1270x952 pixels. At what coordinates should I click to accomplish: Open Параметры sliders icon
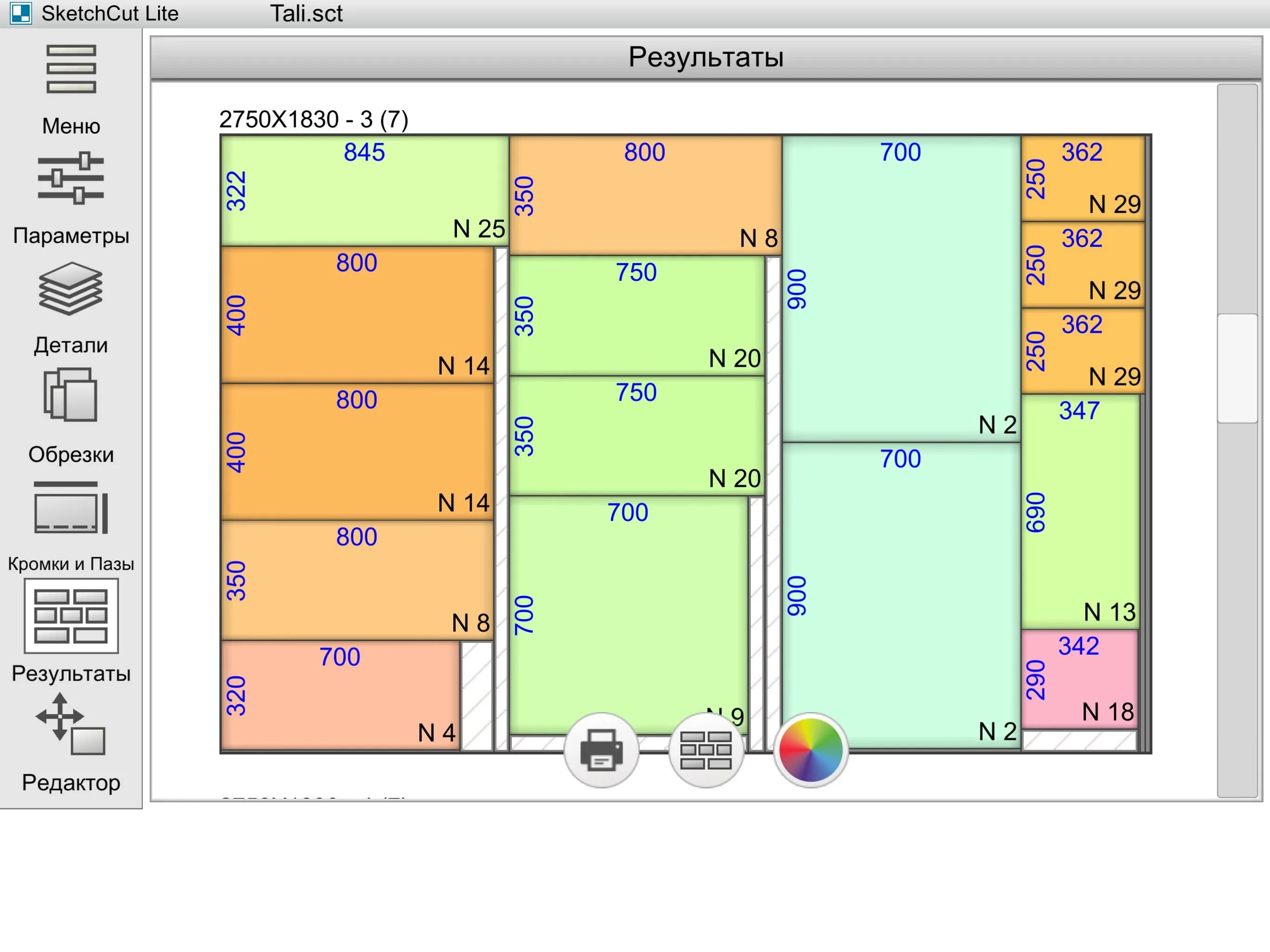pyautogui.click(x=71, y=178)
